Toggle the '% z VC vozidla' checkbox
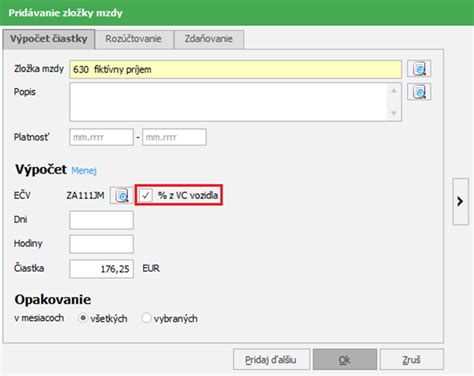The height and width of the screenshot is (376, 474). (146, 195)
